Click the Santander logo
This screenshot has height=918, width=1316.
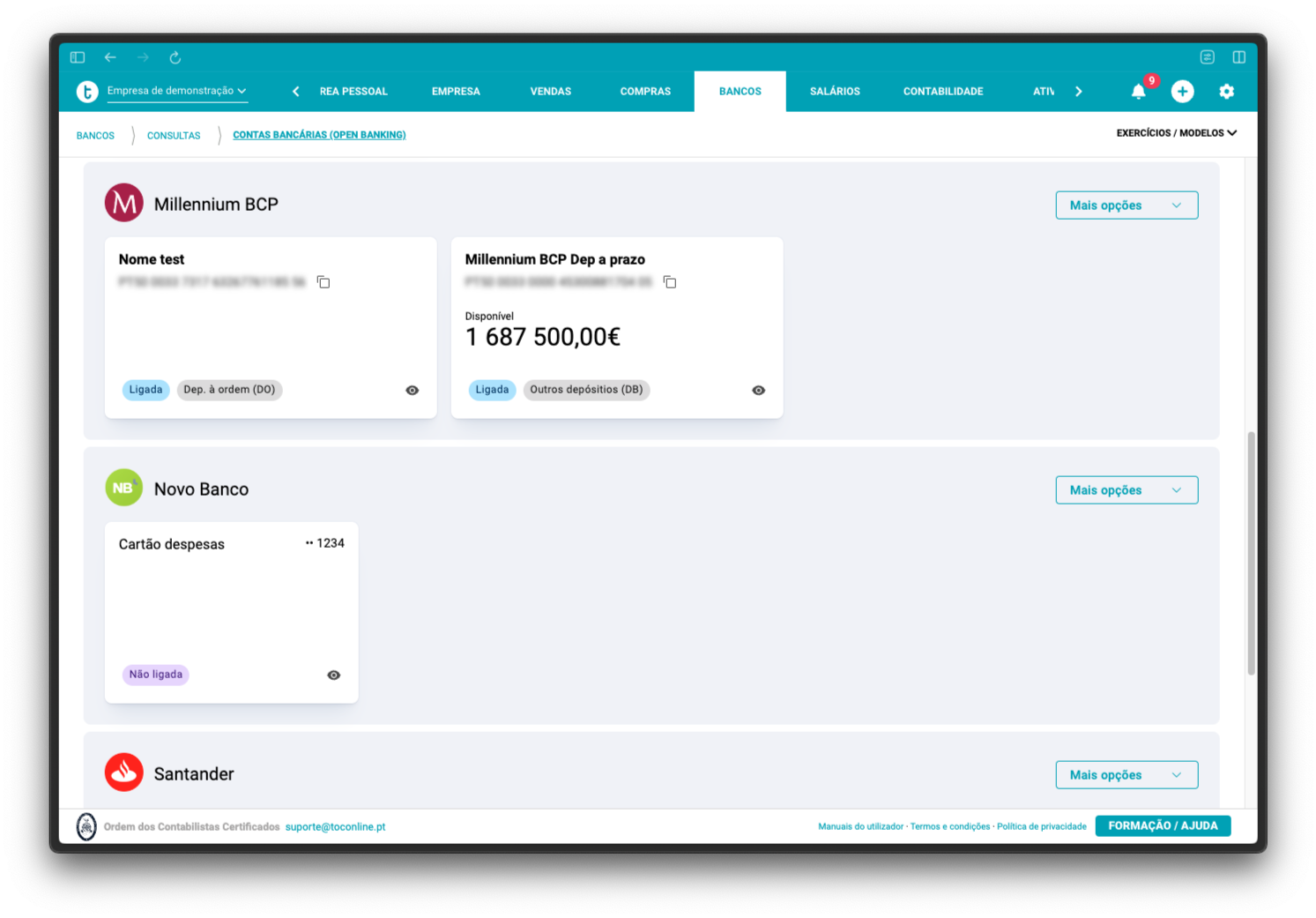[124, 772]
